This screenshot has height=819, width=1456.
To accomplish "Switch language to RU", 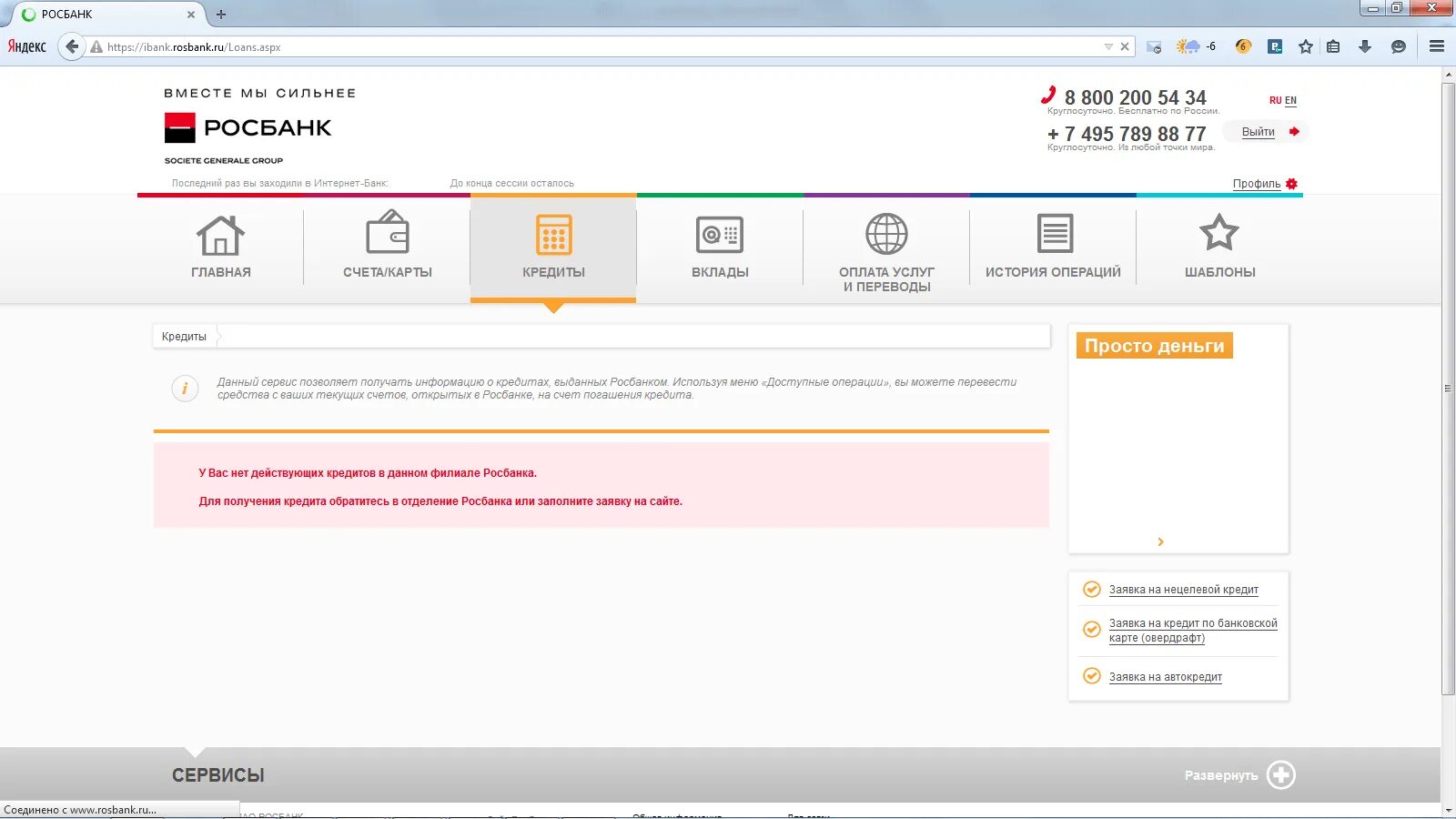I will click(x=1275, y=100).
